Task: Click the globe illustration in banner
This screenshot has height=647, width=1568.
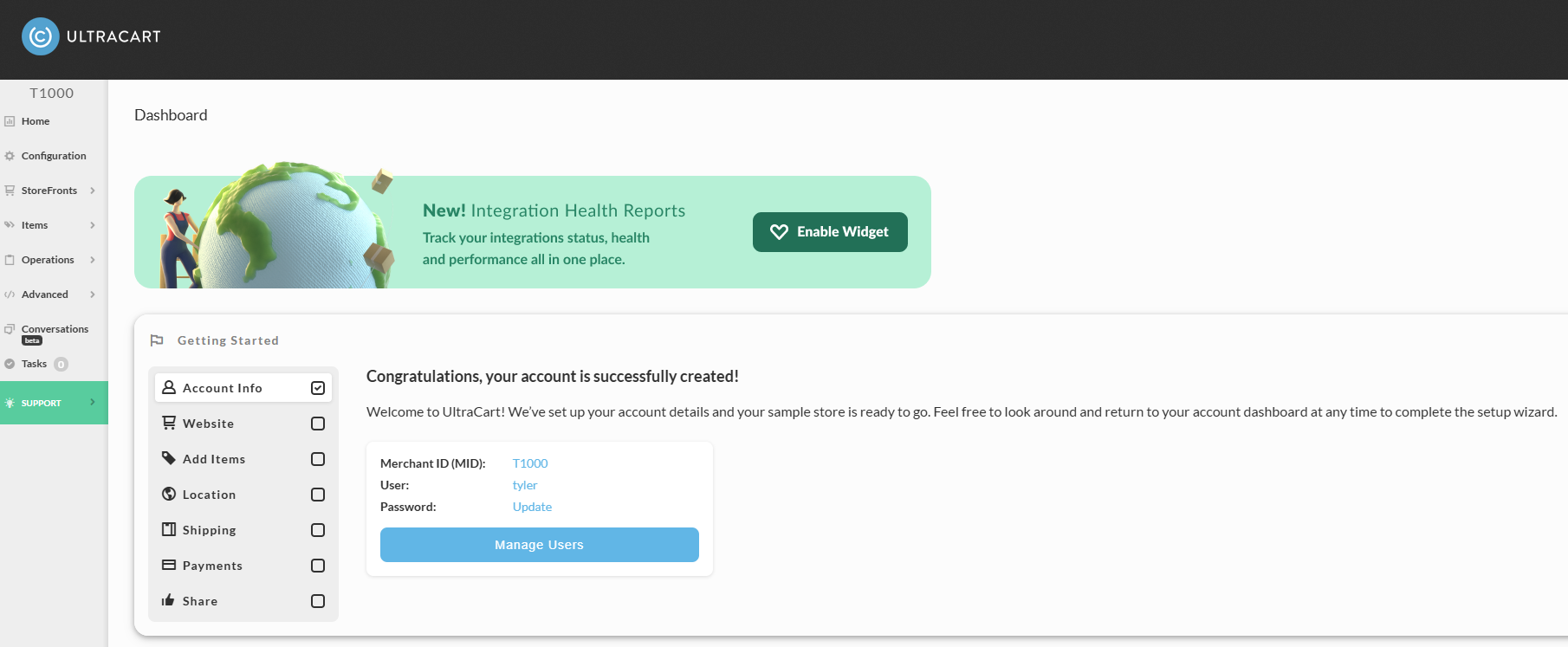Action: [x=295, y=227]
